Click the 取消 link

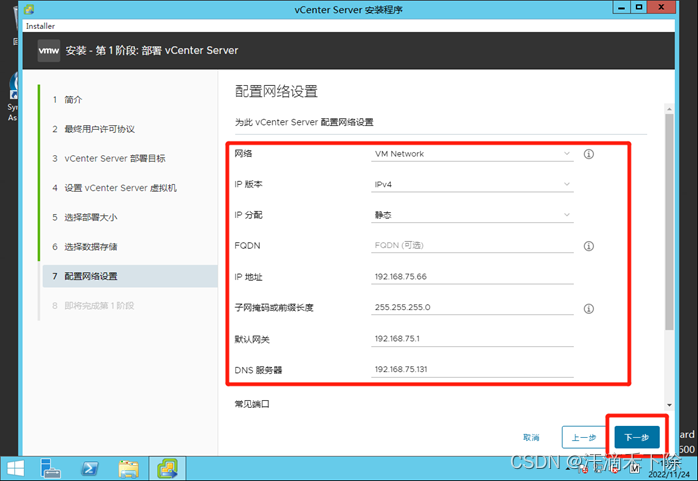point(531,437)
